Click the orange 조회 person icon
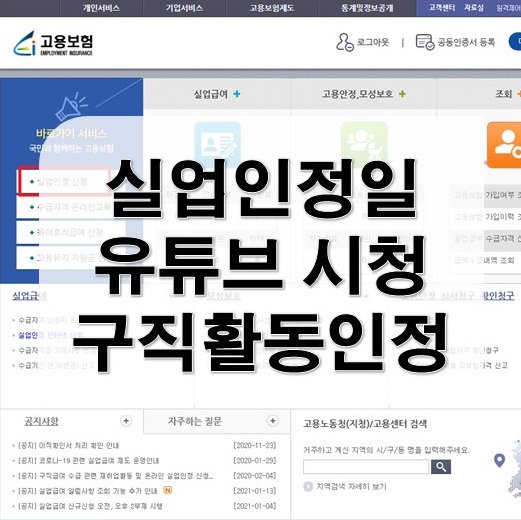 (504, 145)
